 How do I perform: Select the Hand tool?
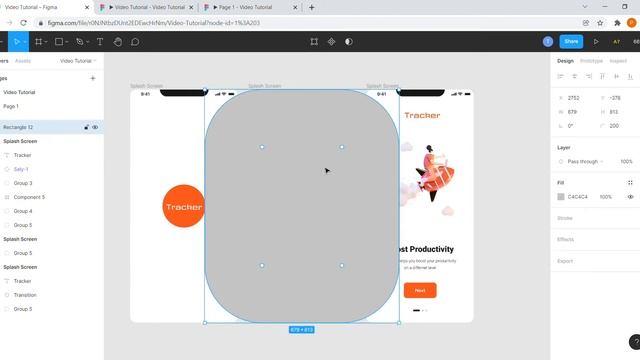[x=118, y=42]
